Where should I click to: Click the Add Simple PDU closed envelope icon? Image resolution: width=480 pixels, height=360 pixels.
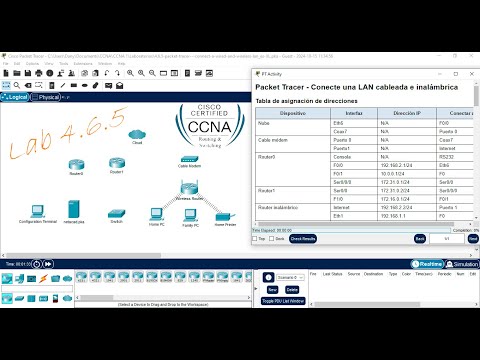(108, 86)
